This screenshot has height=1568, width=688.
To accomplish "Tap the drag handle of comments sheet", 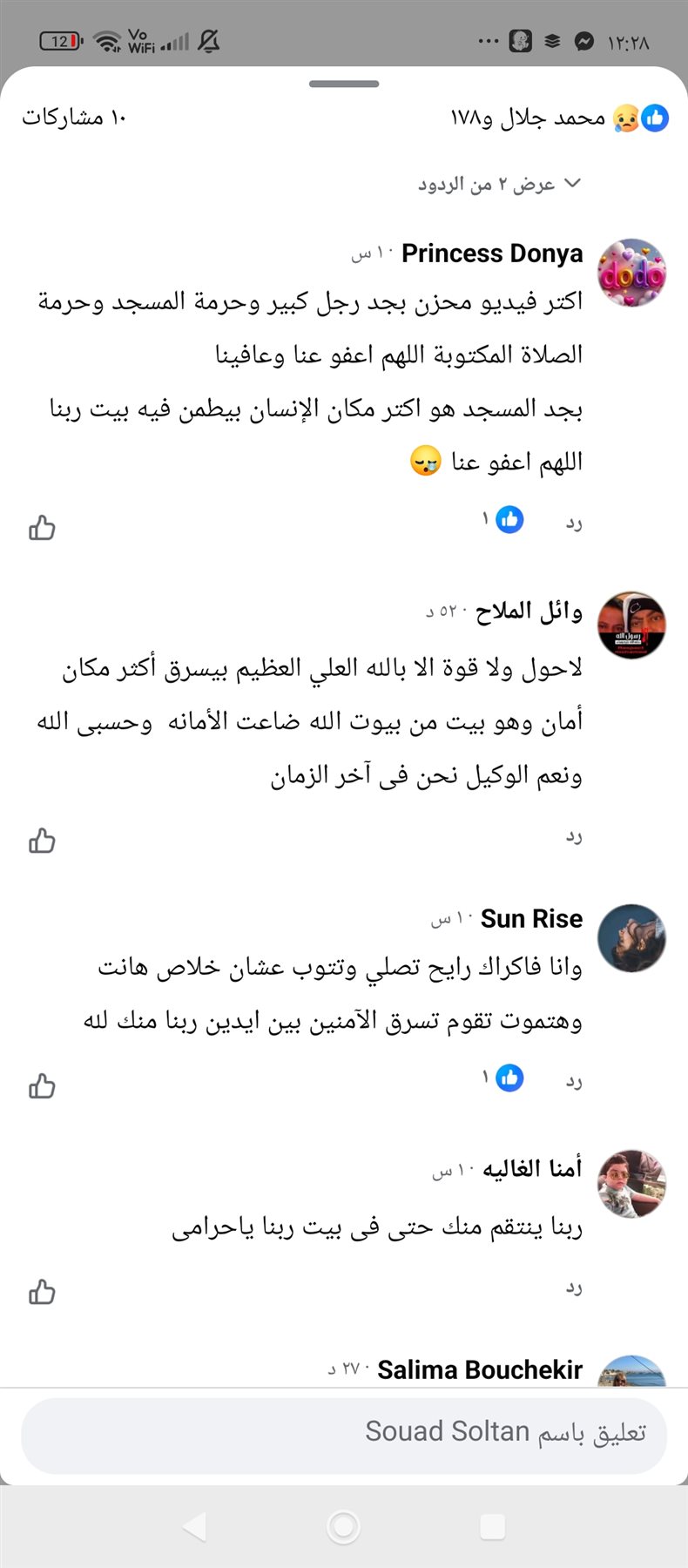I will [344, 84].
